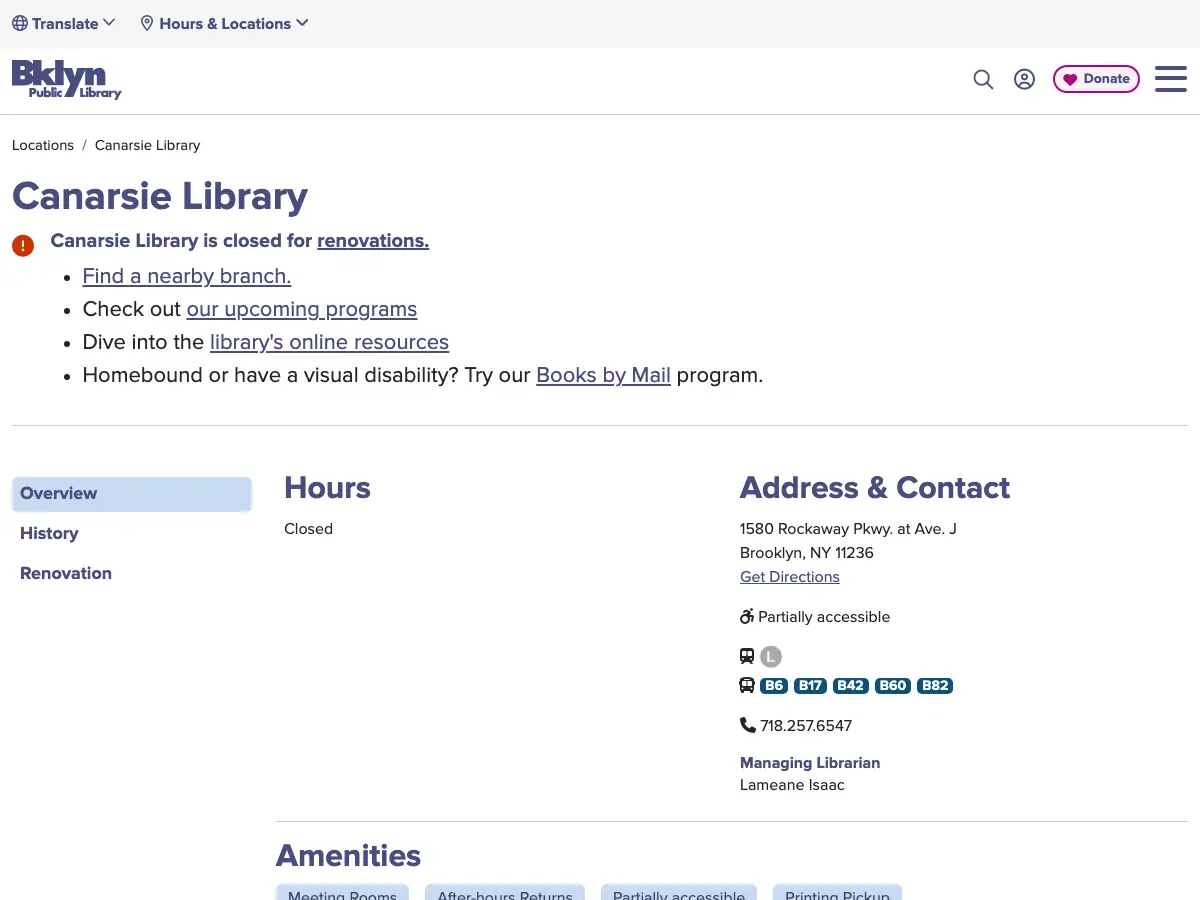
Task: Follow the Find a nearby branch link
Action: (187, 276)
